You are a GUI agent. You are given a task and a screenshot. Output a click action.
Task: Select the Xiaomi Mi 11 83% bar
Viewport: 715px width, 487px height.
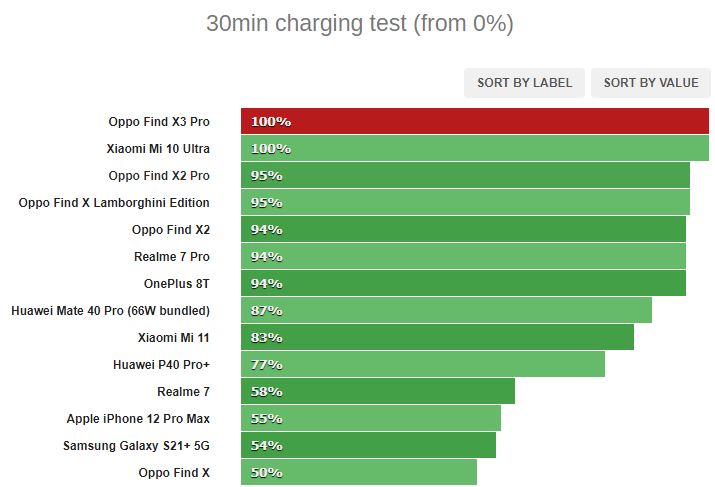point(437,337)
